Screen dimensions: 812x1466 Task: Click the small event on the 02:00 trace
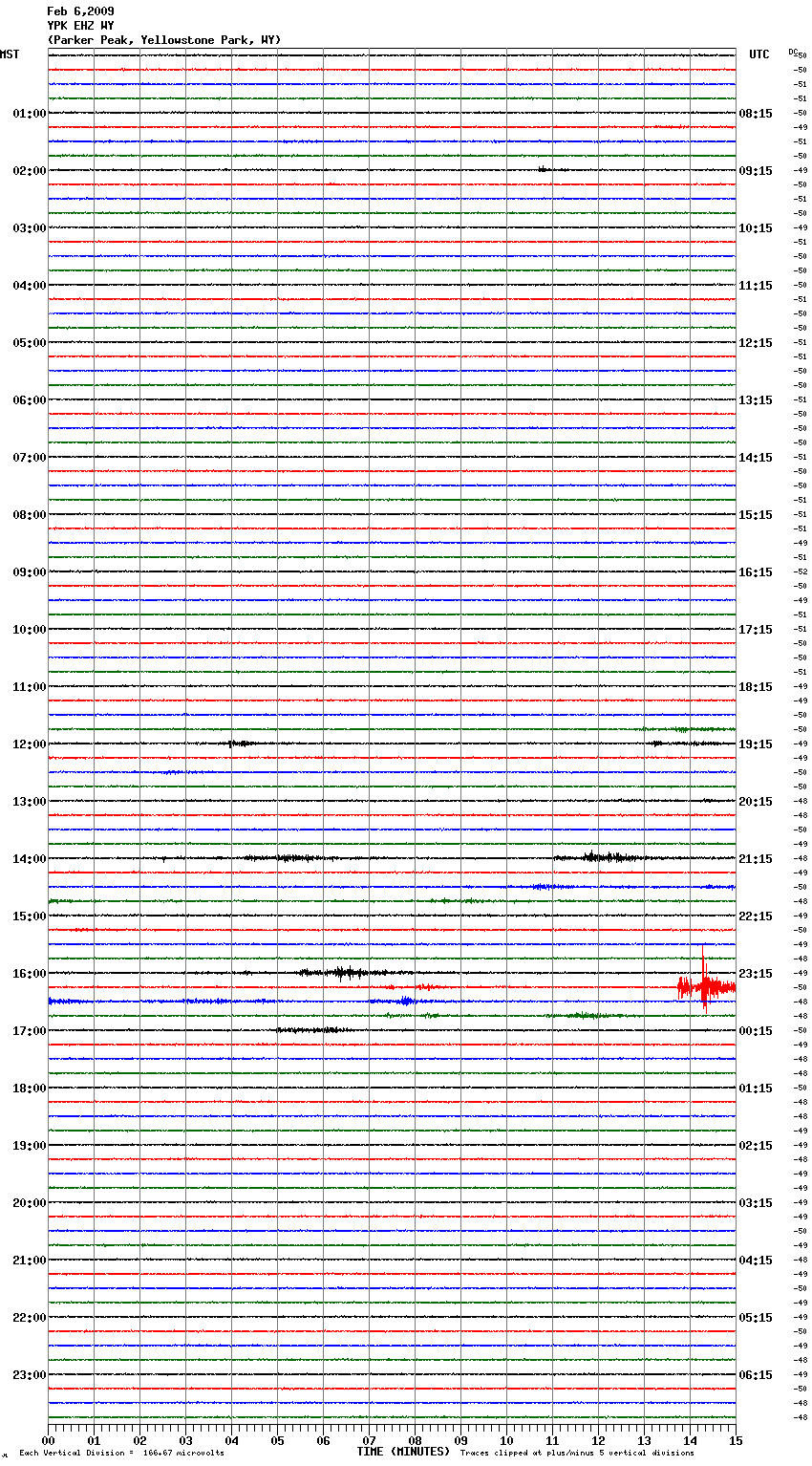click(x=543, y=169)
